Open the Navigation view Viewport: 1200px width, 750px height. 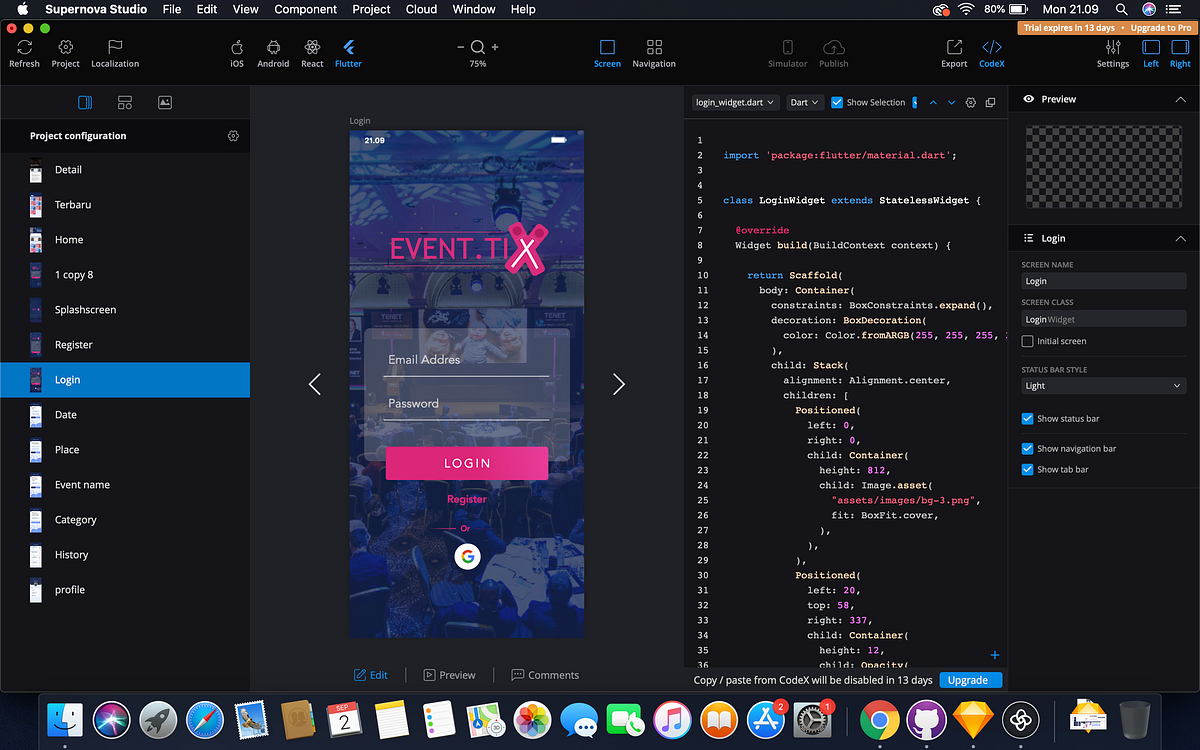tap(653, 53)
